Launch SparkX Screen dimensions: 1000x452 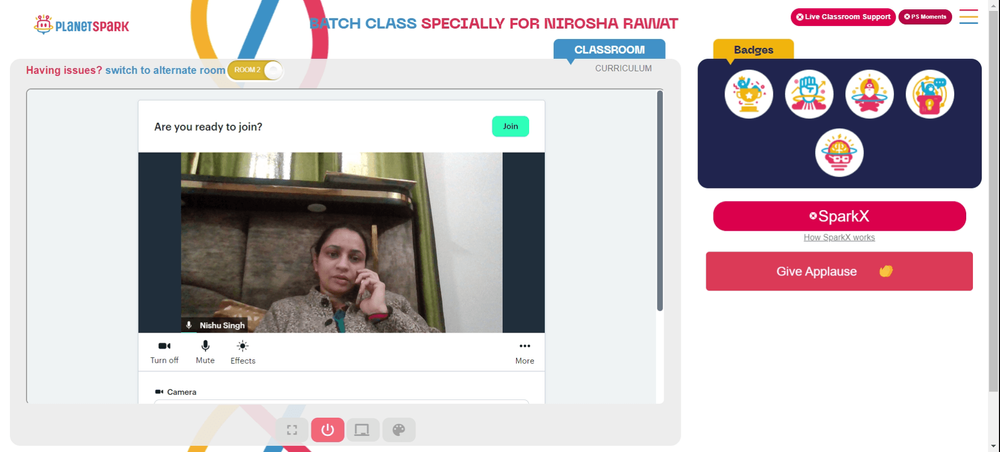coord(839,216)
